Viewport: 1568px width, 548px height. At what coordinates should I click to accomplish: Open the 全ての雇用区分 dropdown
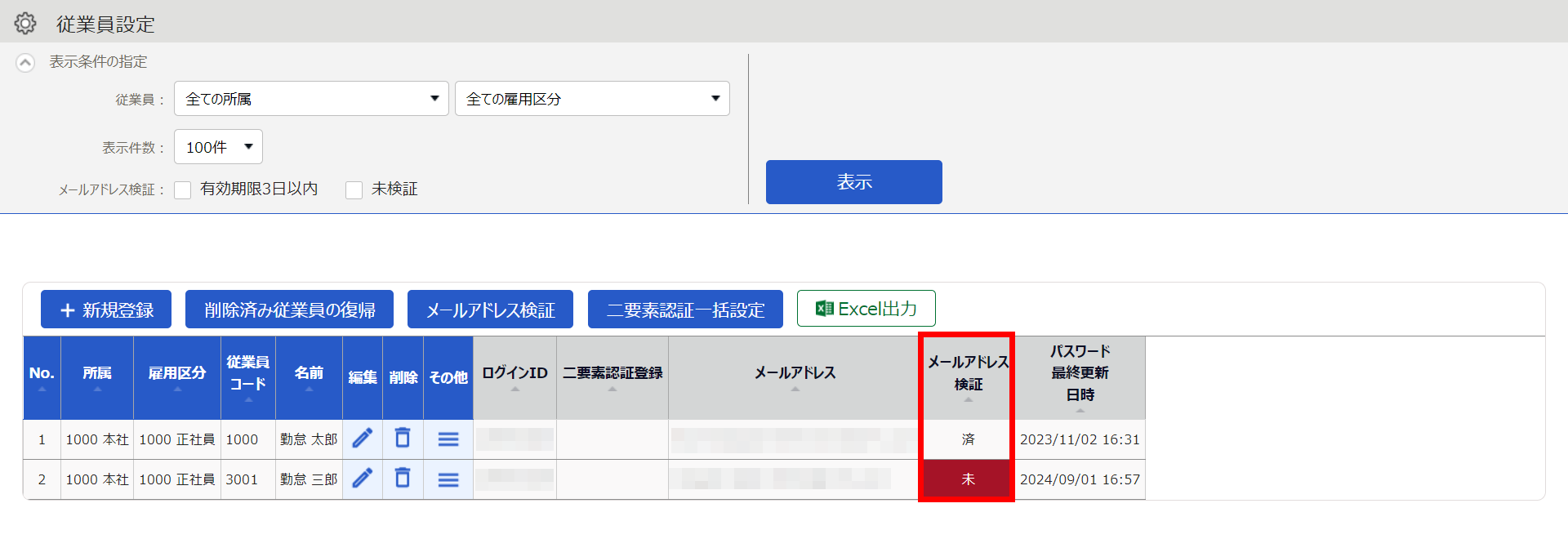[x=592, y=99]
